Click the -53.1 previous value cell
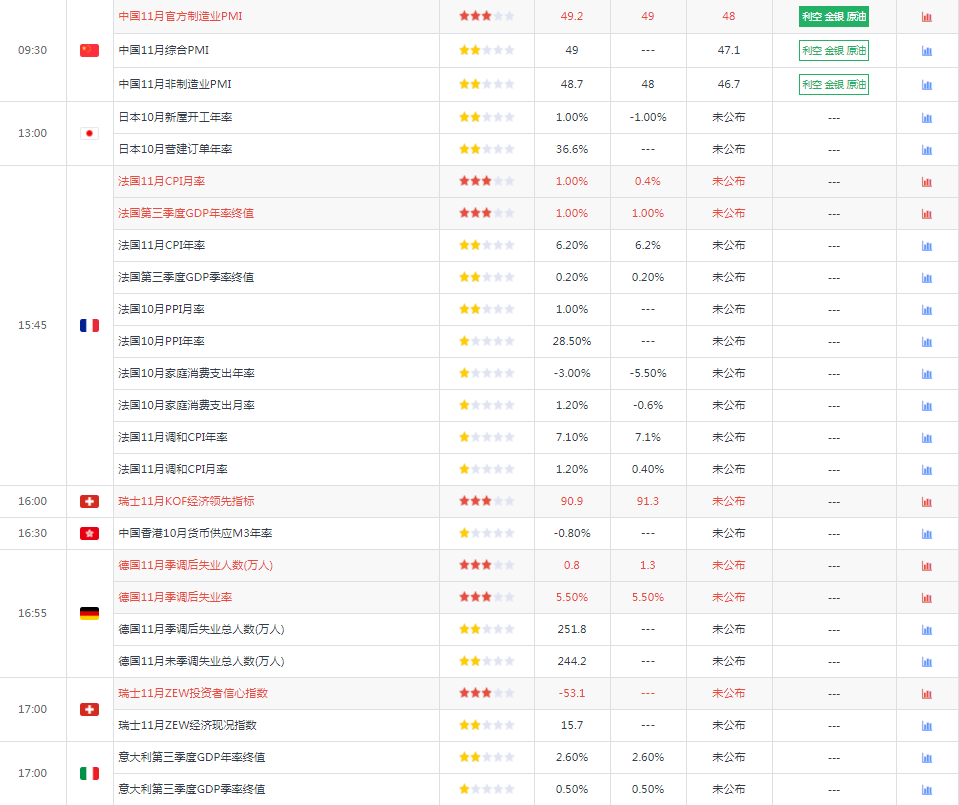The width and height of the screenshot is (959, 805). coord(572,694)
